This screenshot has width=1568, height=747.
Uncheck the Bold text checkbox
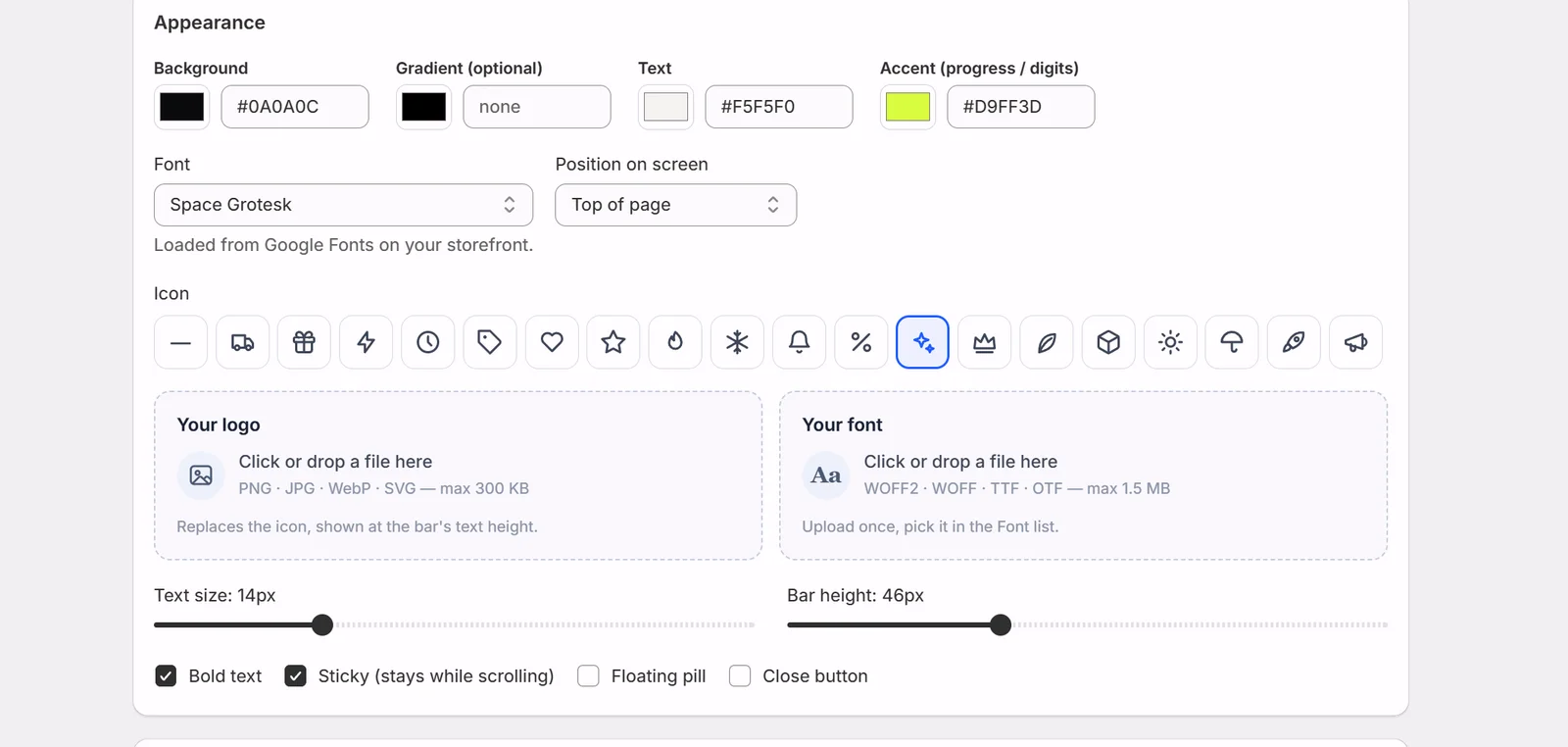click(166, 676)
